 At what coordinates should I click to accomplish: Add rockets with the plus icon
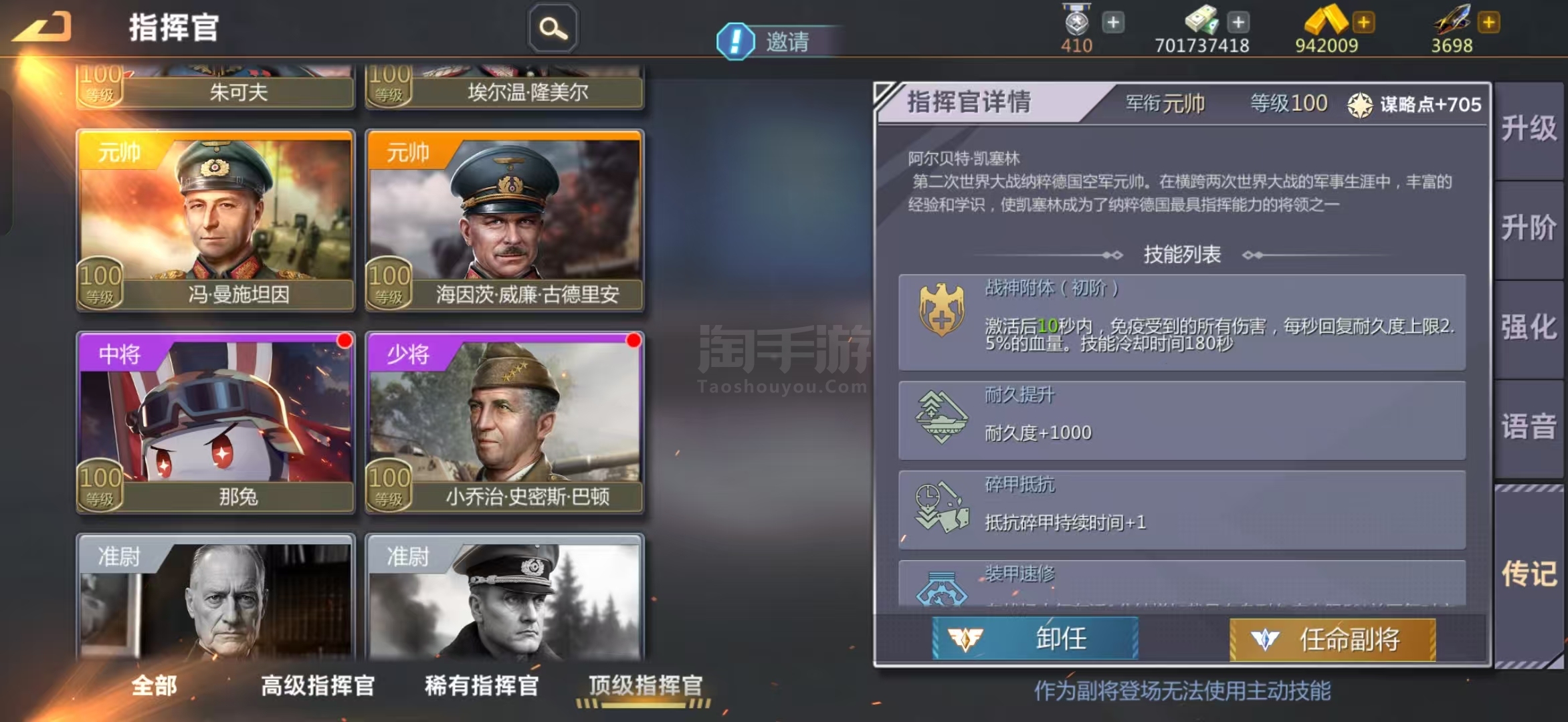tap(1489, 23)
